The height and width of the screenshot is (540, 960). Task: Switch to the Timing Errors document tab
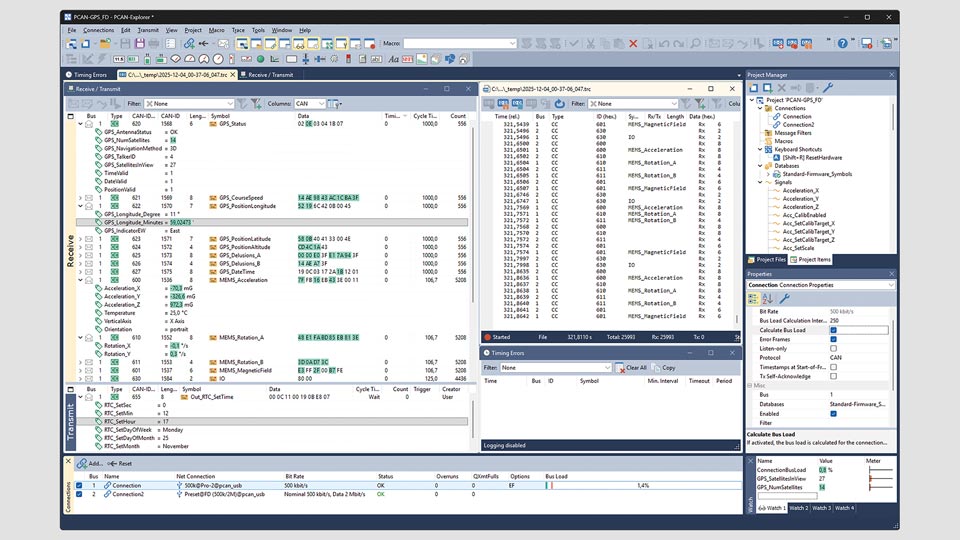coord(86,75)
